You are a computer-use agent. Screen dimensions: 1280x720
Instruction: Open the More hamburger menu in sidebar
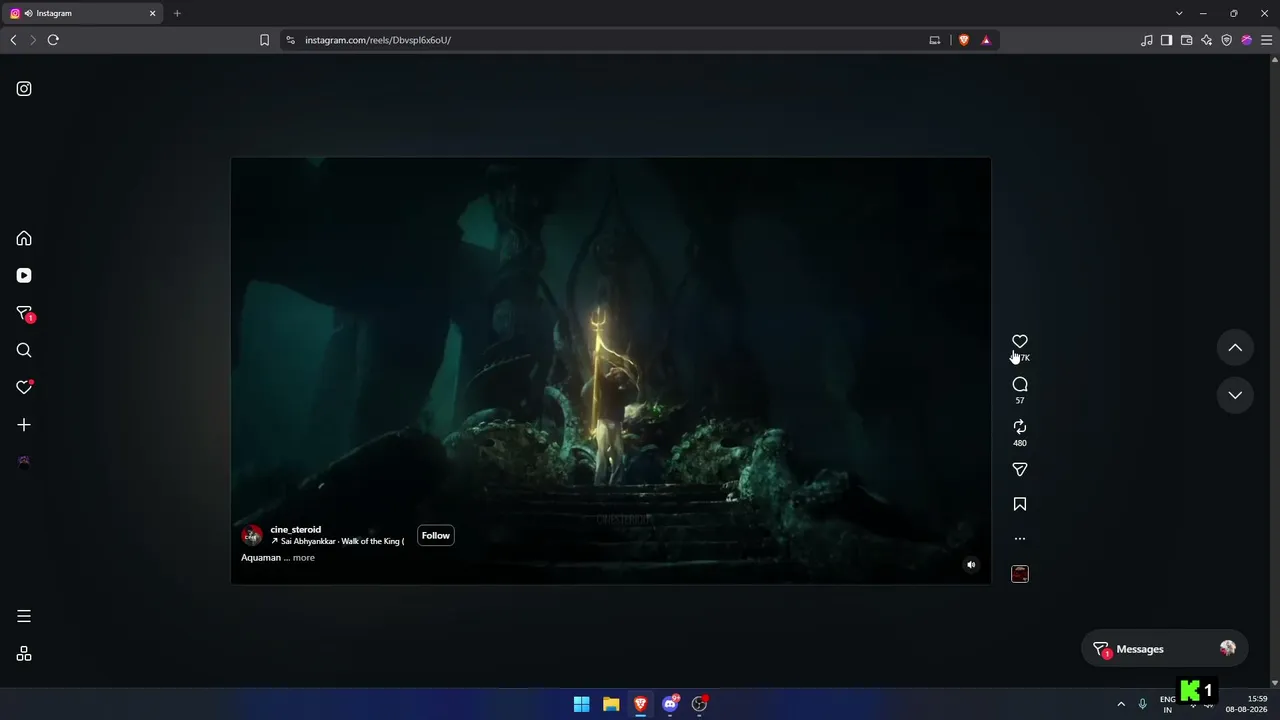pyautogui.click(x=24, y=616)
